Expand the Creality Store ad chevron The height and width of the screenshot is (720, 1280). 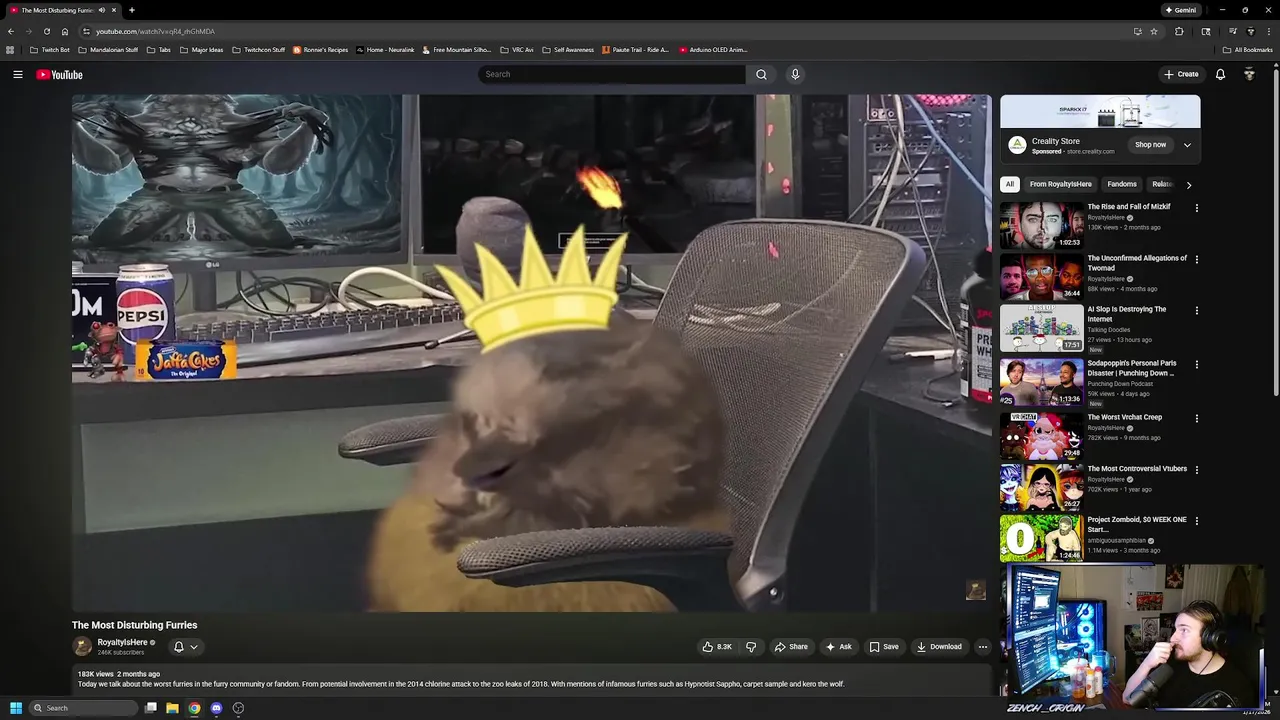click(1187, 145)
